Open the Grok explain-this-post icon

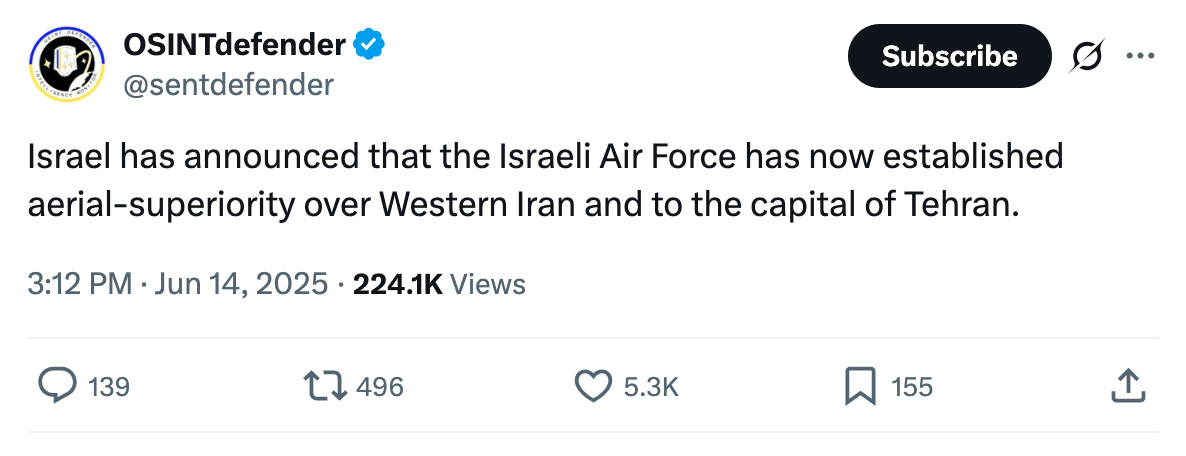point(1087,56)
